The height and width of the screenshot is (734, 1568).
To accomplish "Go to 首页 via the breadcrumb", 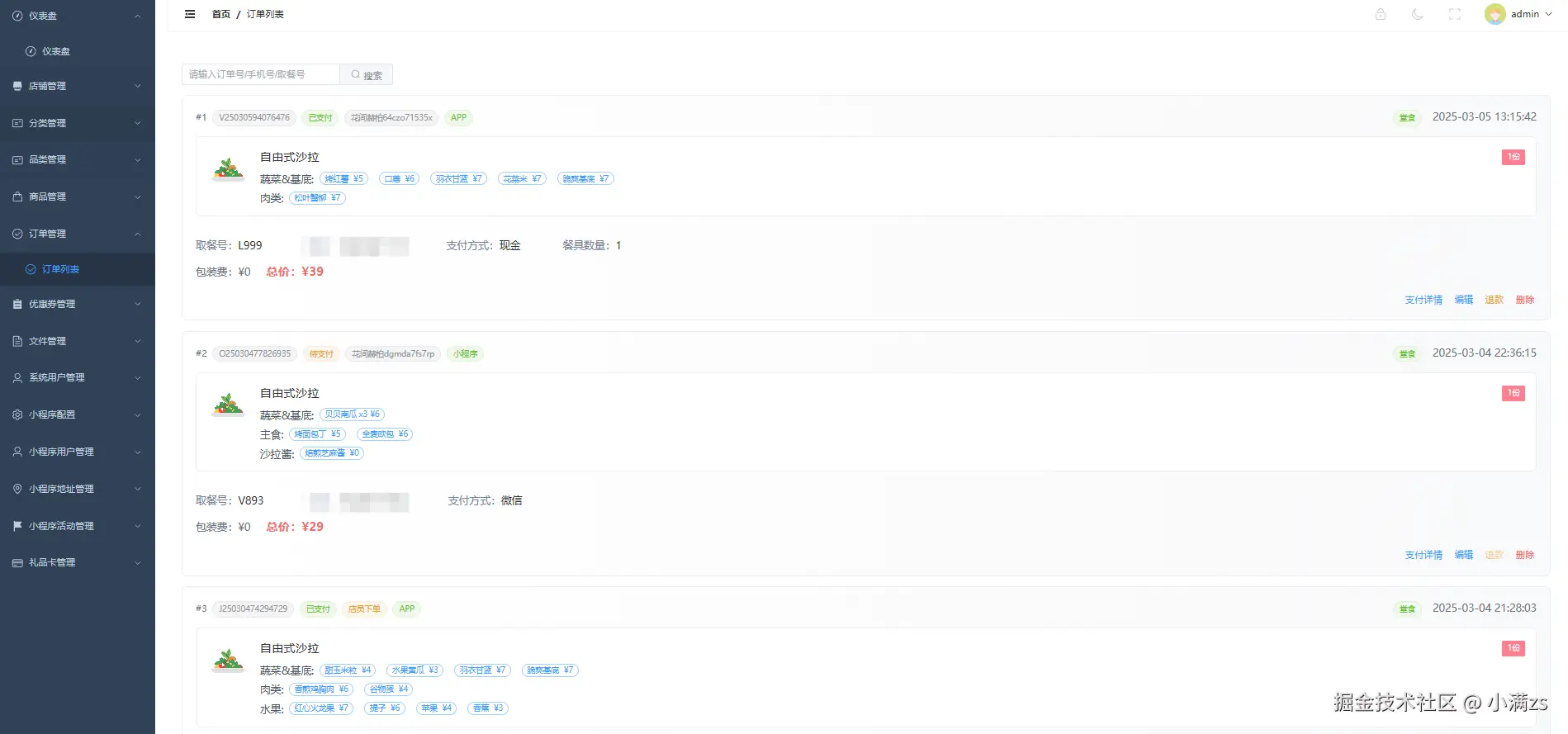I will [x=221, y=14].
